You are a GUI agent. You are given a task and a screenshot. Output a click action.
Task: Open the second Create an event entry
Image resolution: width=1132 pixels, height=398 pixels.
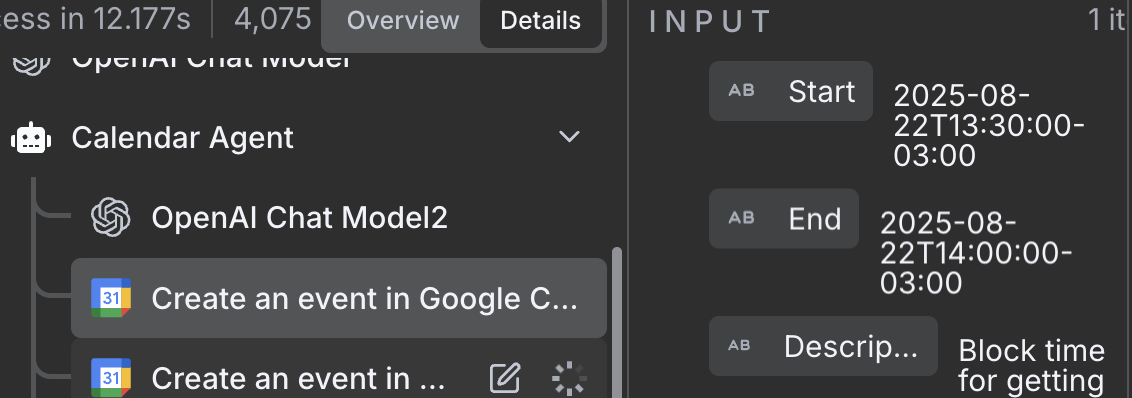pos(339,369)
